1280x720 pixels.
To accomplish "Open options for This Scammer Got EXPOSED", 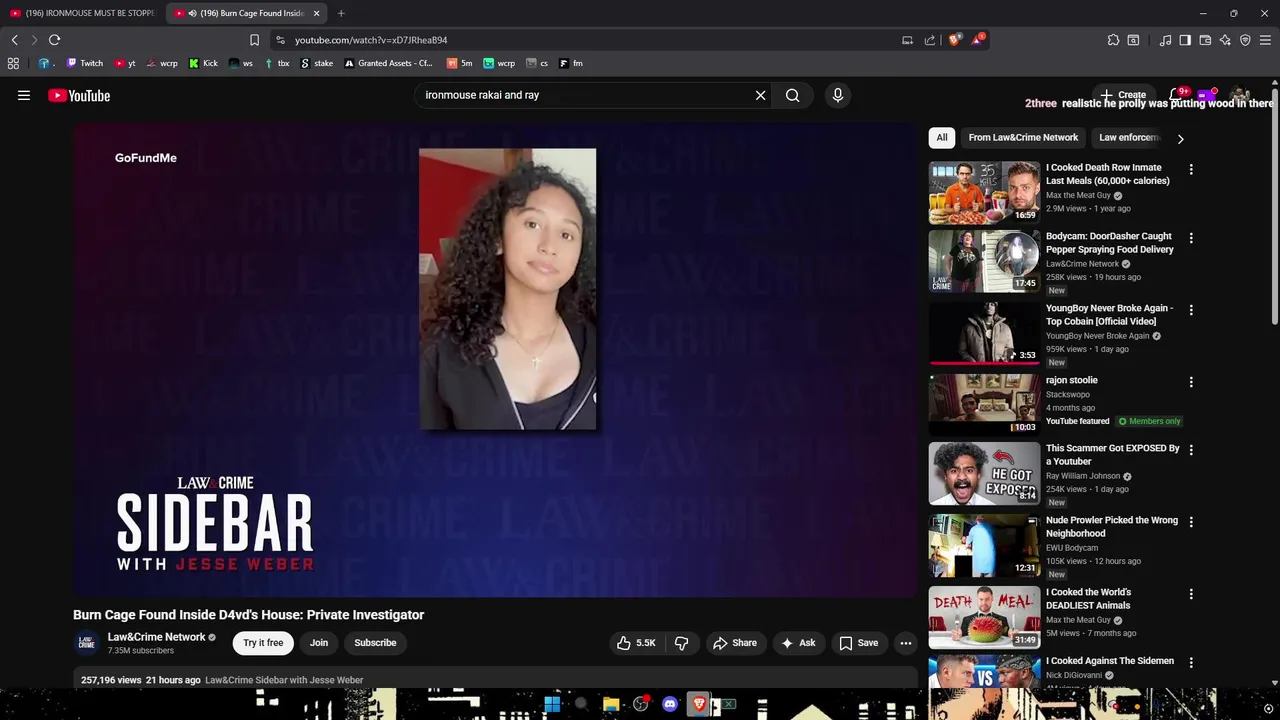I will pyautogui.click(x=1190, y=451).
